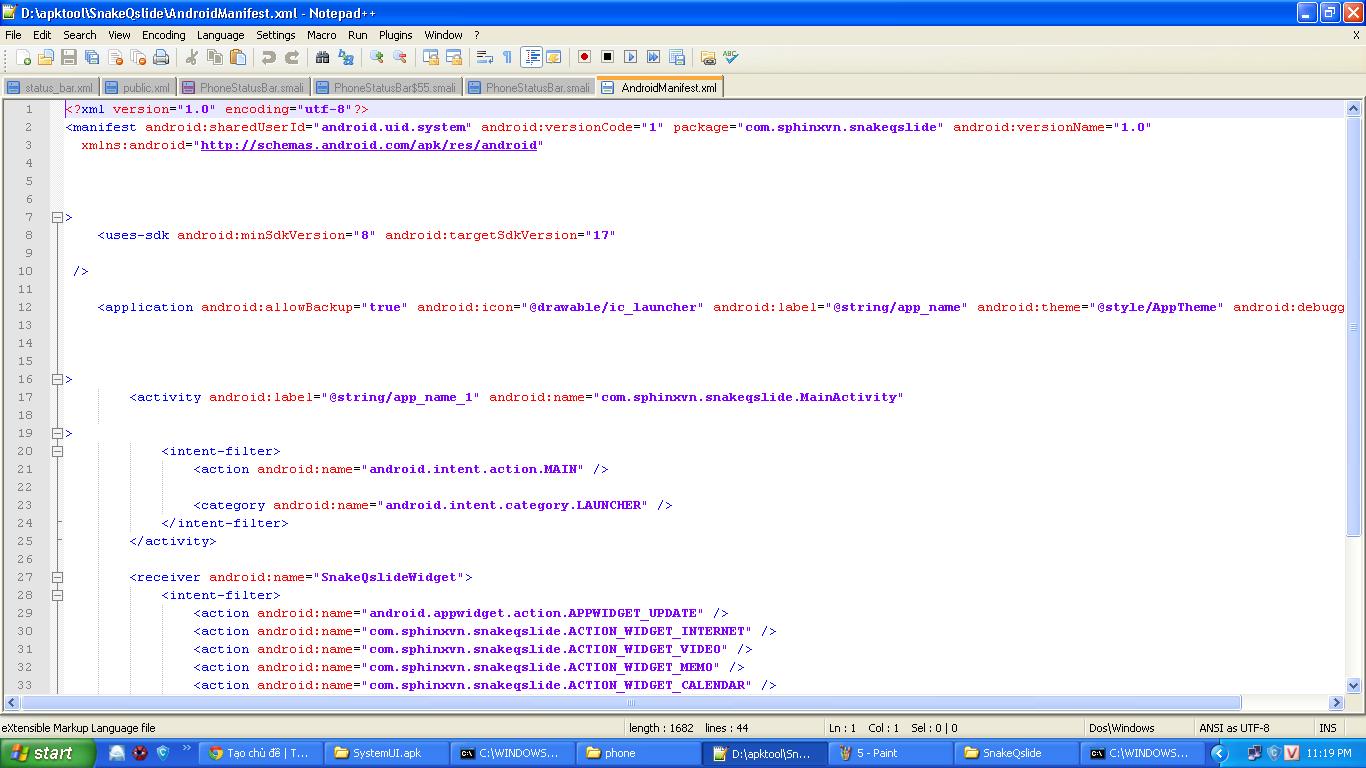Switch to the PhoneStatusBar$55.smali tab
The width and height of the screenshot is (1366, 768).
(387, 88)
